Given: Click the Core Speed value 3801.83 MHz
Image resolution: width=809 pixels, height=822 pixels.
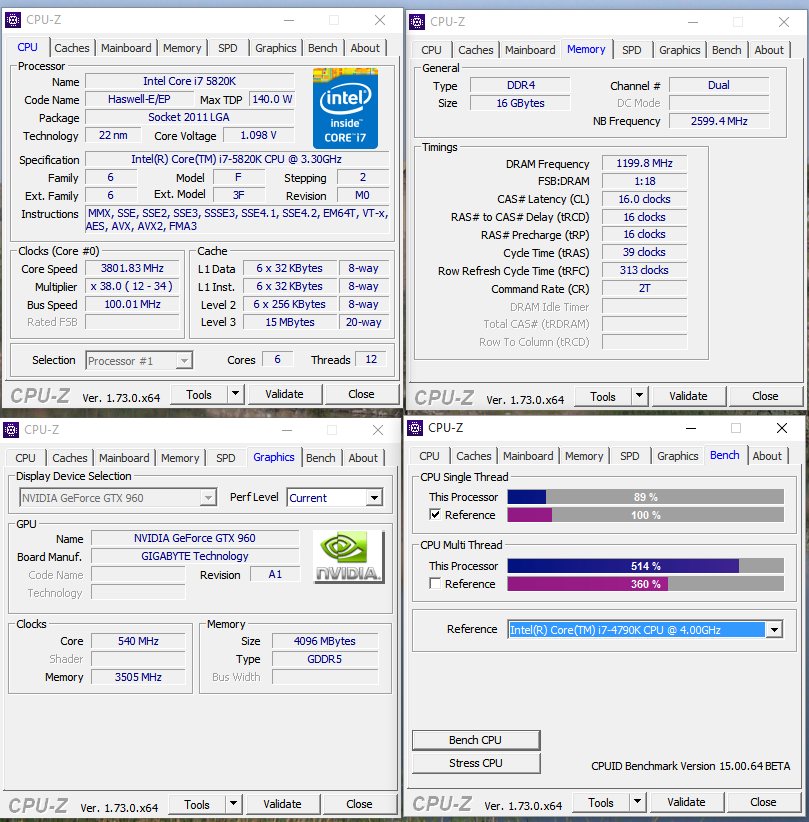Looking at the screenshot, I should [x=132, y=268].
